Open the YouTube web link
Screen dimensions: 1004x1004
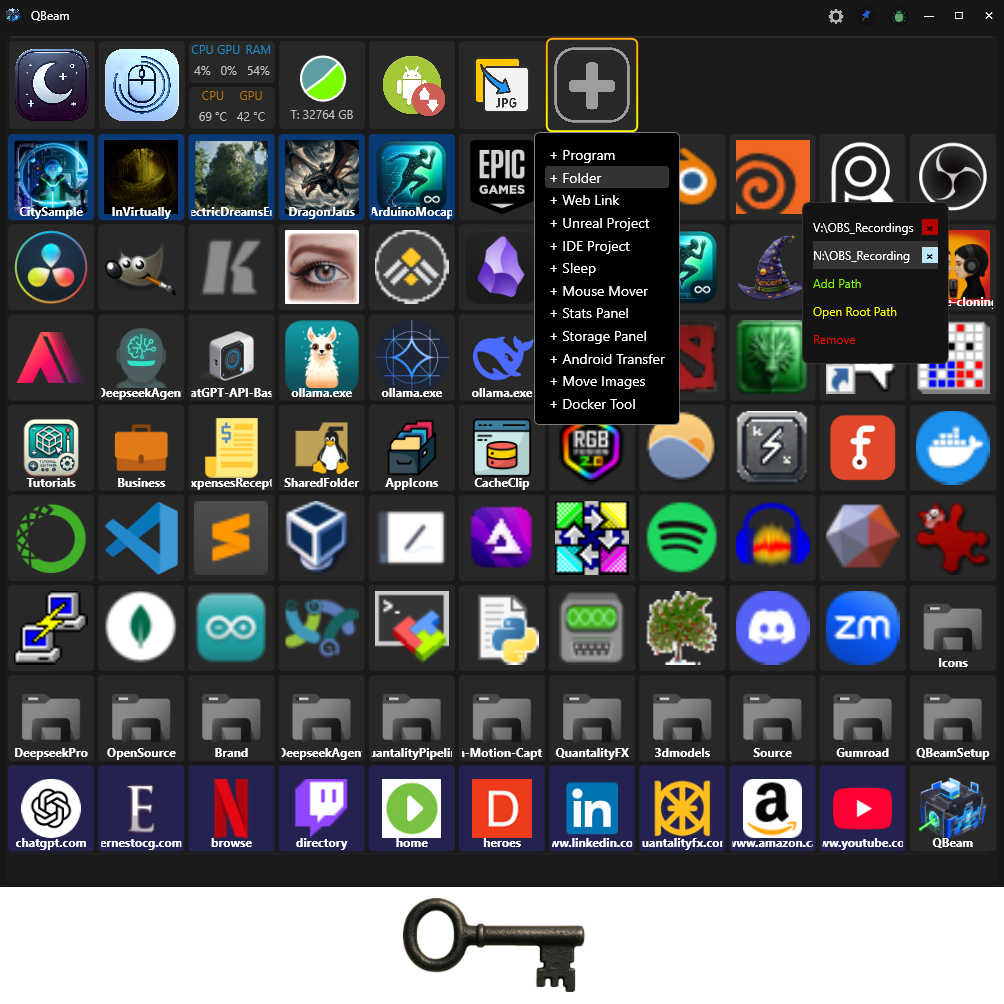coord(862,809)
